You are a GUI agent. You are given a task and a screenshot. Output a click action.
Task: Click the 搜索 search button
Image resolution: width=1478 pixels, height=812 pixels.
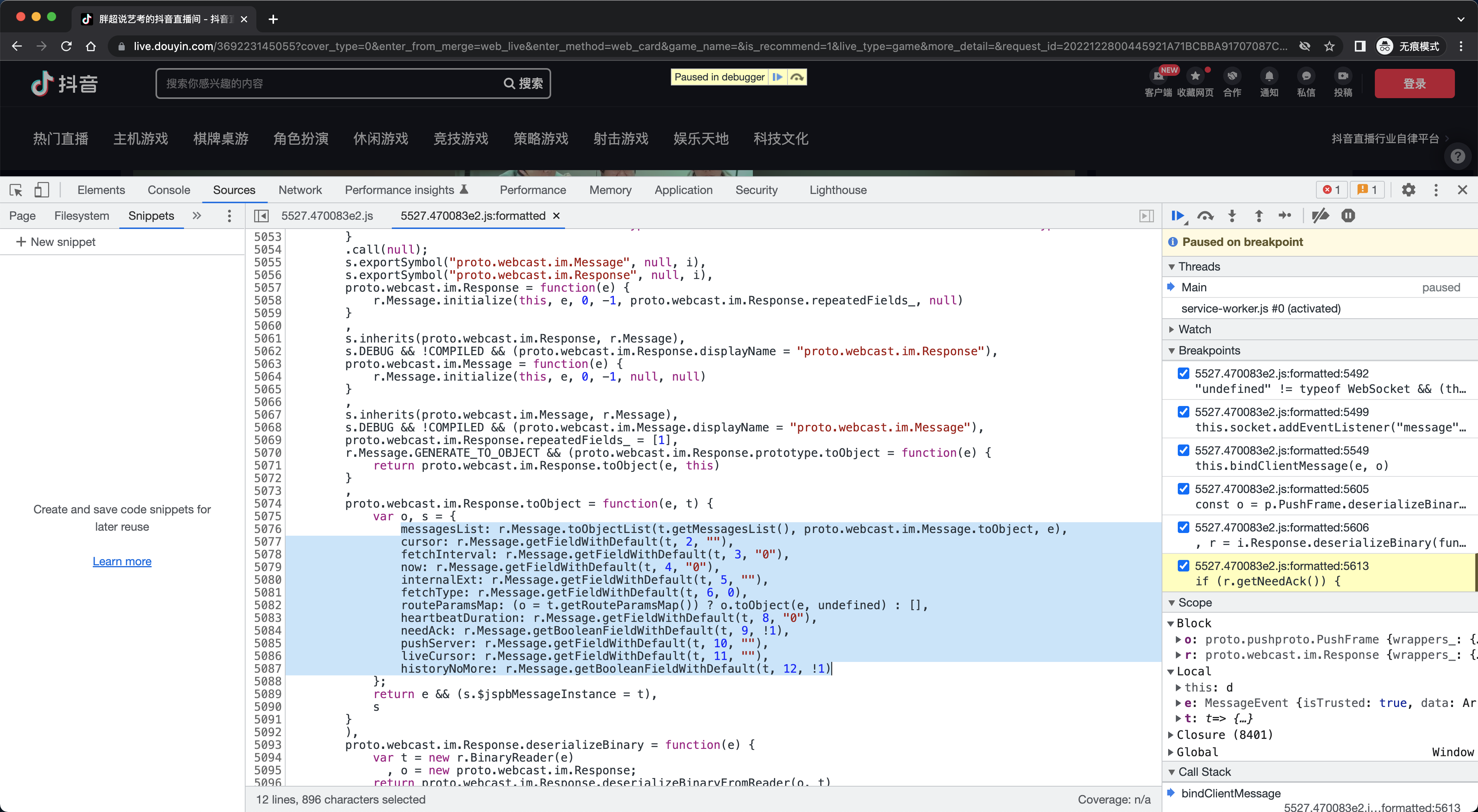coord(523,84)
